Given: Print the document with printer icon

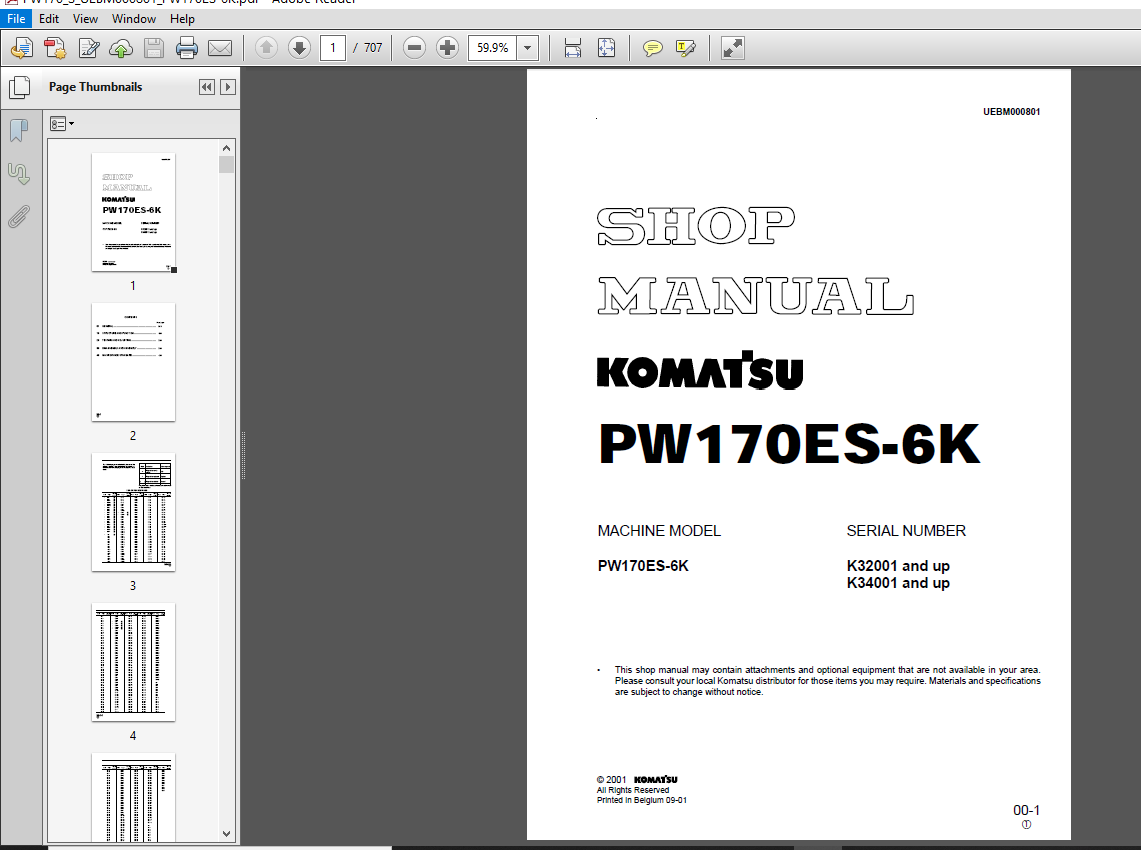Looking at the screenshot, I should [x=187, y=48].
